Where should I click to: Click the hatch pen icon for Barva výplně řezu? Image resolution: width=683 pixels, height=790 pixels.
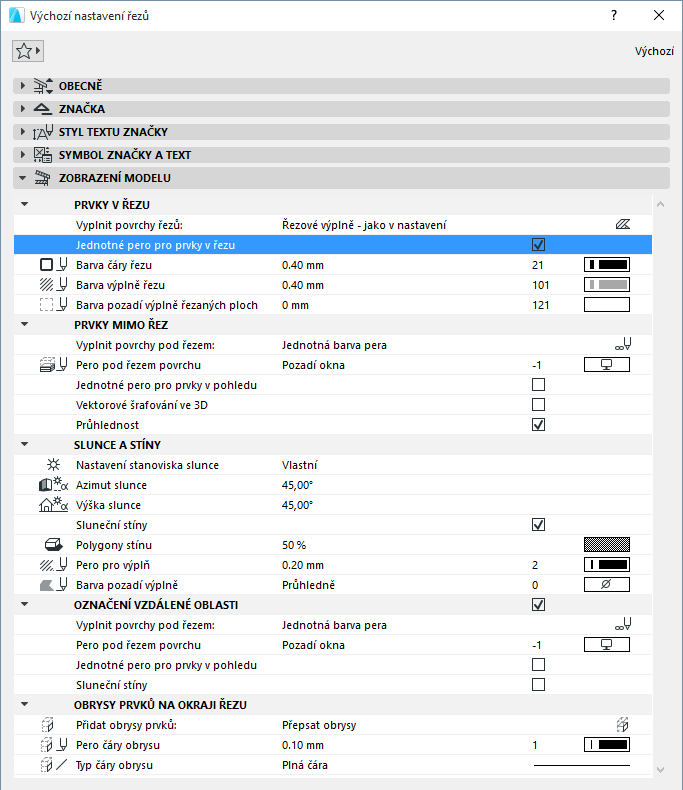53,285
